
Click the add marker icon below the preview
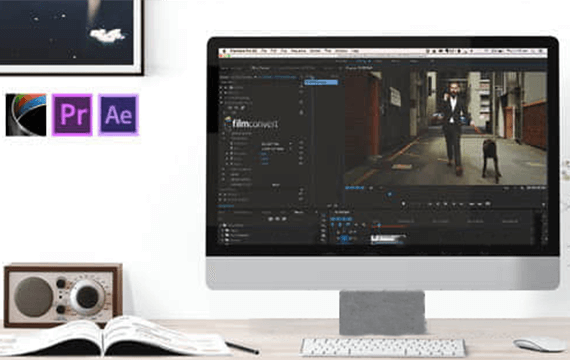pyautogui.click(x=404, y=204)
